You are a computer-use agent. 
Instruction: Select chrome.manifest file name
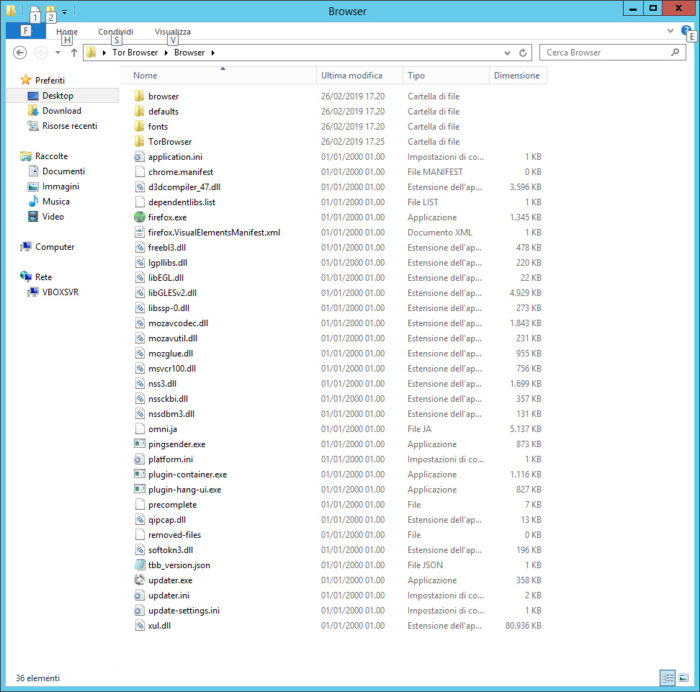(181, 172)
